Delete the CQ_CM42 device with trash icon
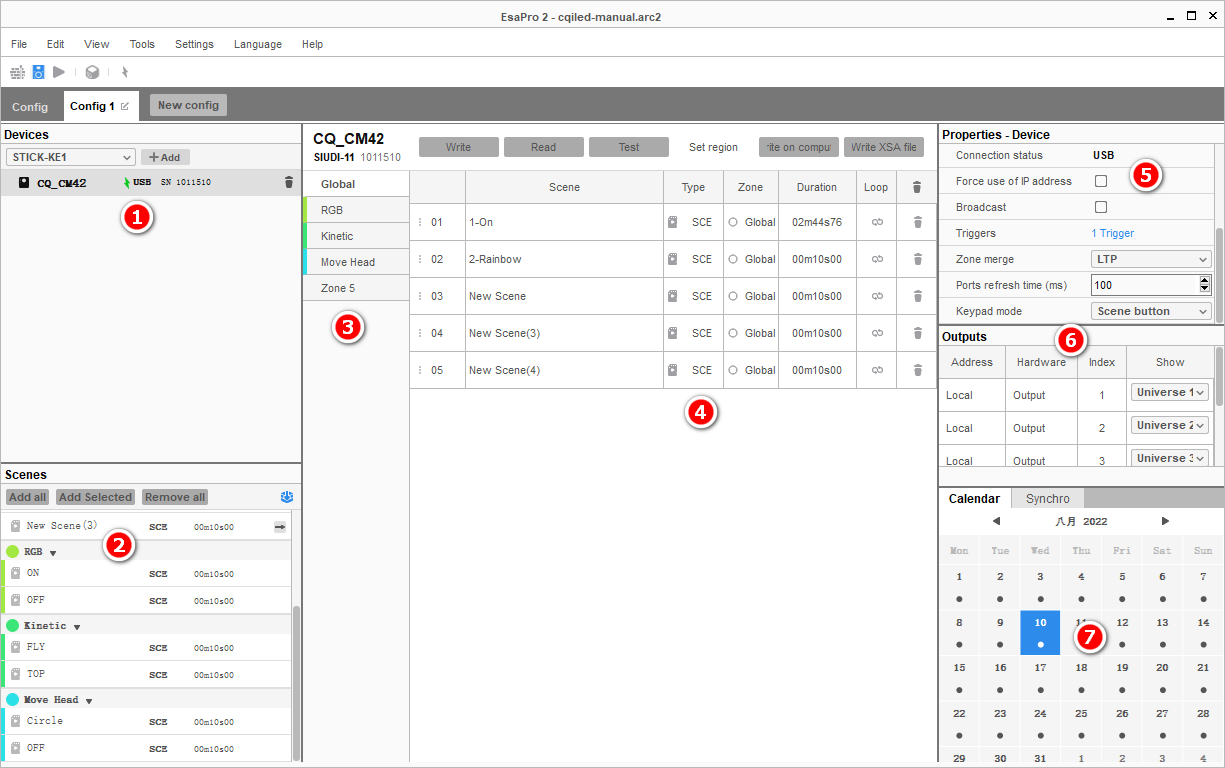1225x768 pixels. point(289,183)
